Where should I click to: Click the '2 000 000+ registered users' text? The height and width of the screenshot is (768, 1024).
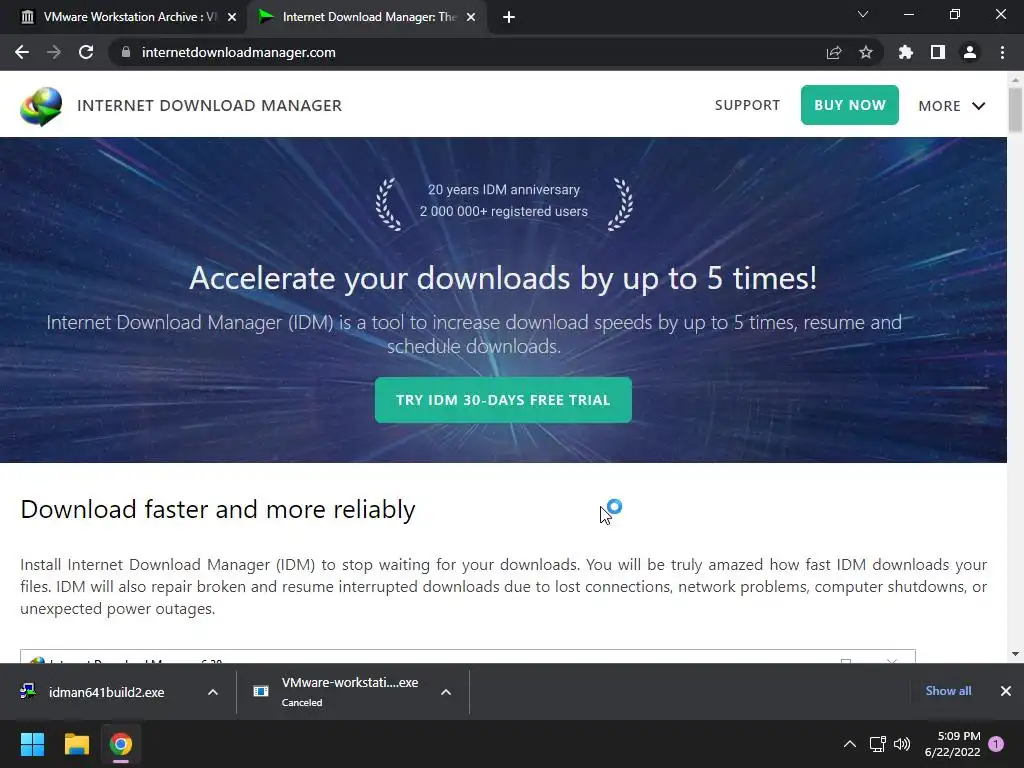(504, 211)
